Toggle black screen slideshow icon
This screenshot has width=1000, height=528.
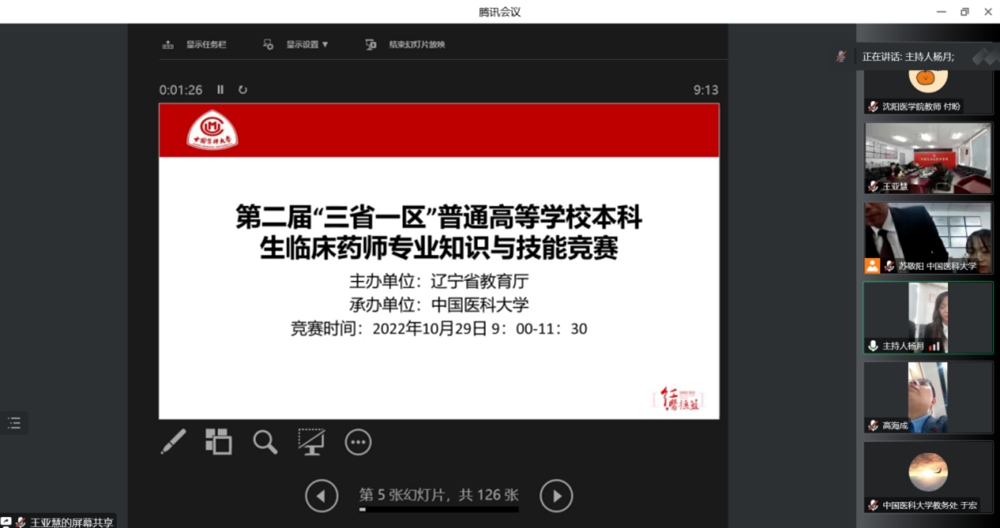pos(311,441)
